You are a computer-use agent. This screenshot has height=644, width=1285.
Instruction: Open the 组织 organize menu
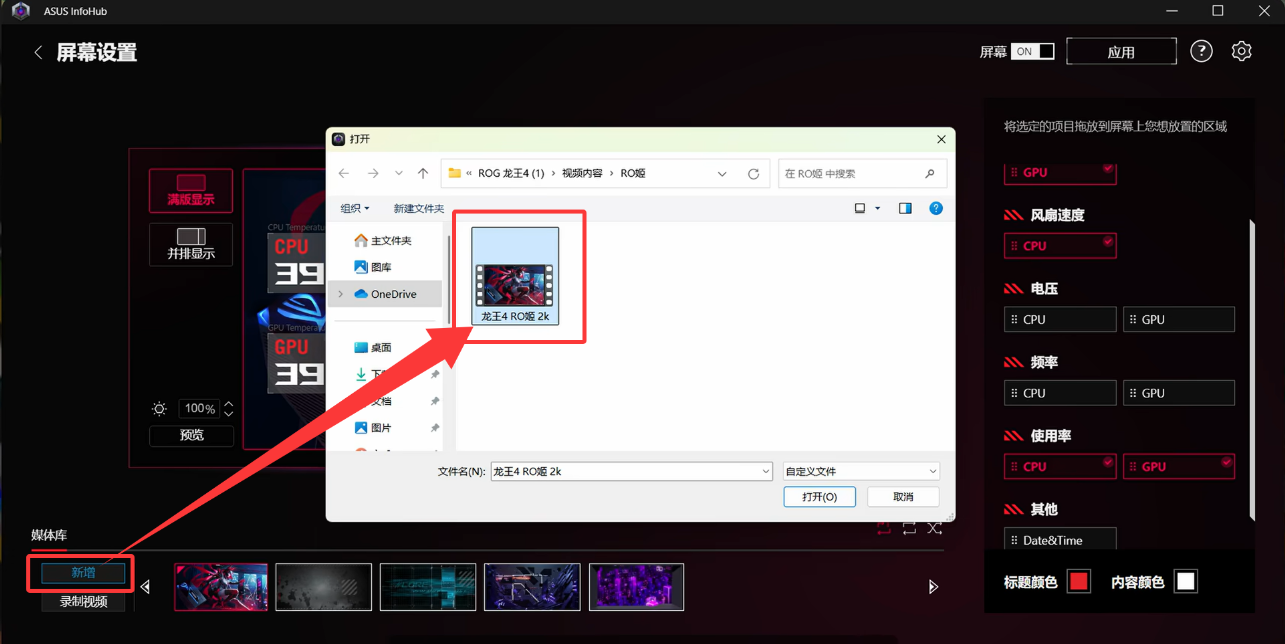point(355,208)
